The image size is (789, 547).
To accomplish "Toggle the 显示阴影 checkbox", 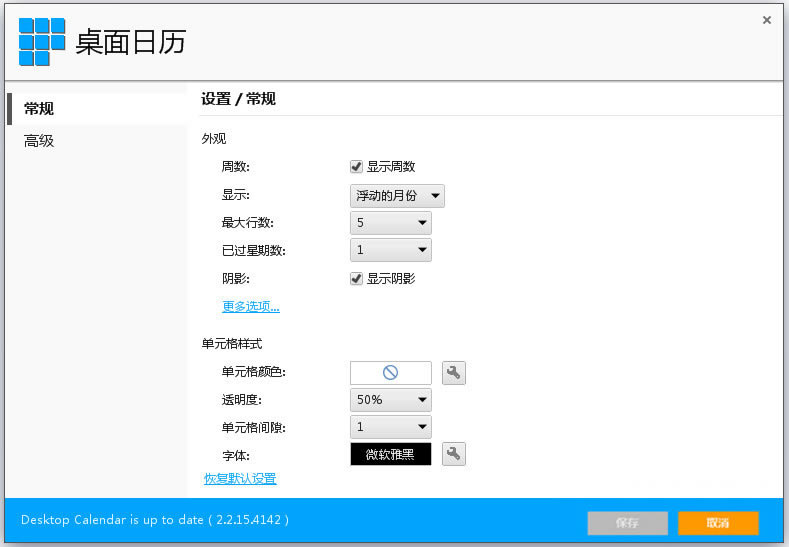I will pyautogui.click(x=356, y=279).
